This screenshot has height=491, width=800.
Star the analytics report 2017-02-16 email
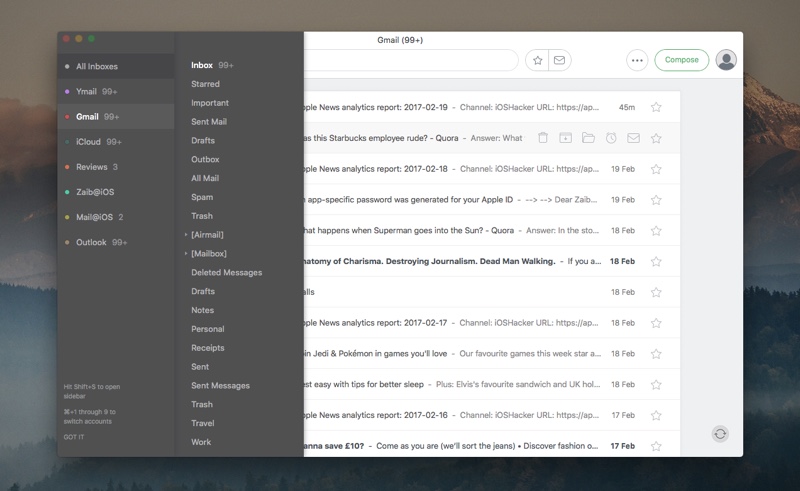click(656, 415)
